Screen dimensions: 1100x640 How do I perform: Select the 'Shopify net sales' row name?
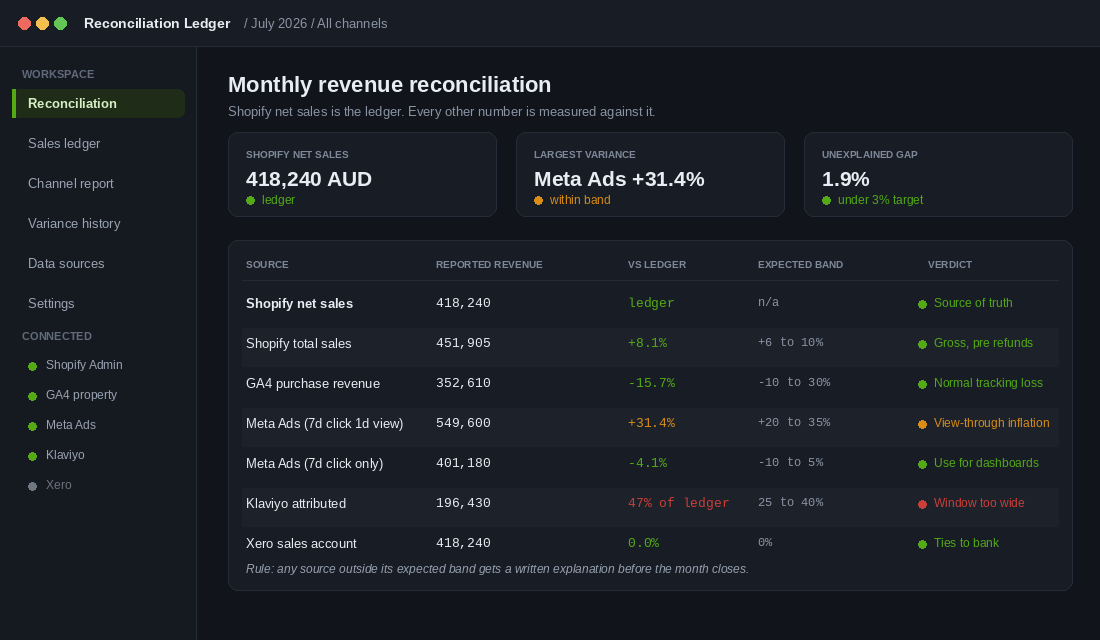[300, 303]
